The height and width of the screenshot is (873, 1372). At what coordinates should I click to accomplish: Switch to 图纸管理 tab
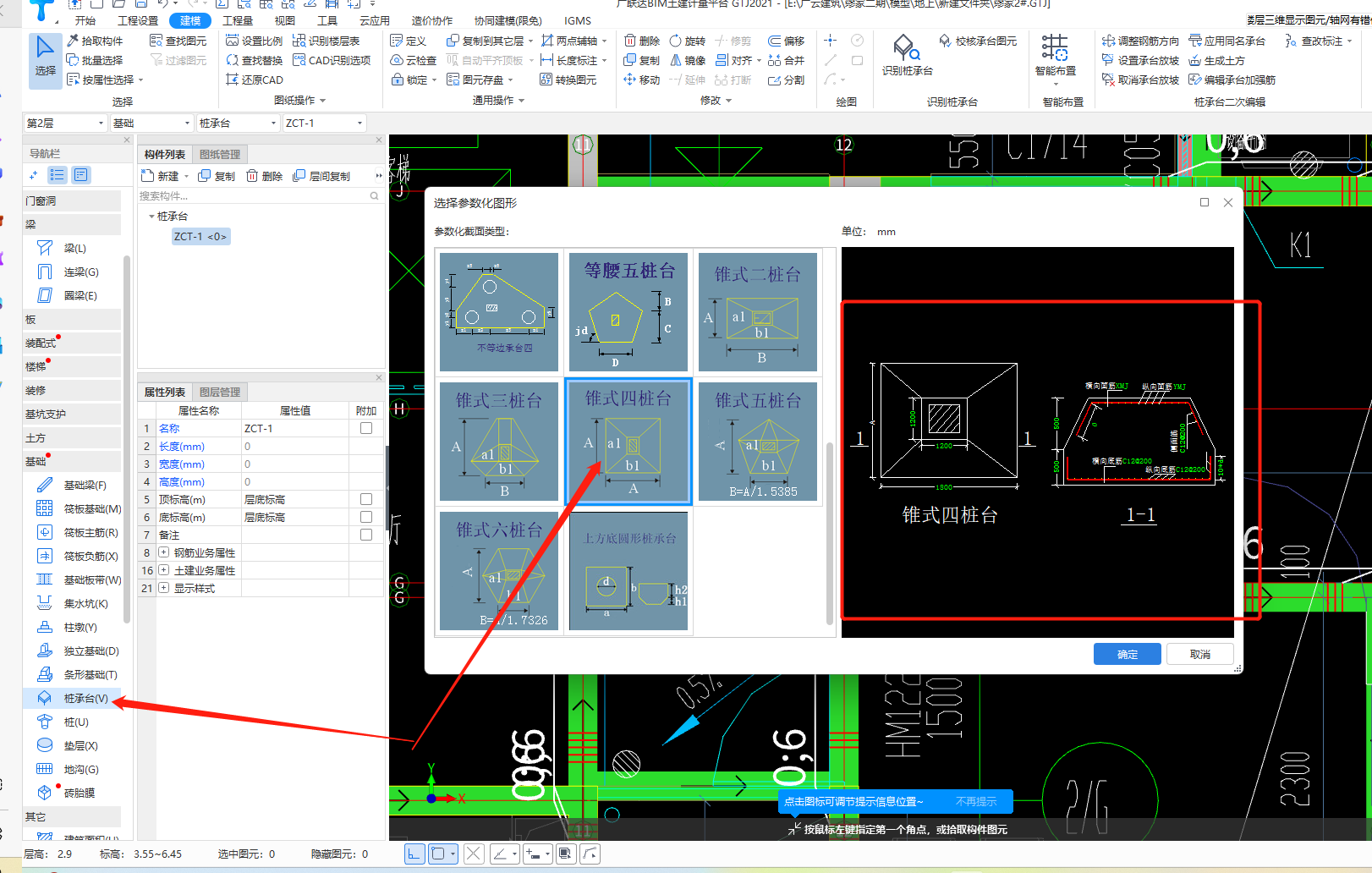click(220, 154)
